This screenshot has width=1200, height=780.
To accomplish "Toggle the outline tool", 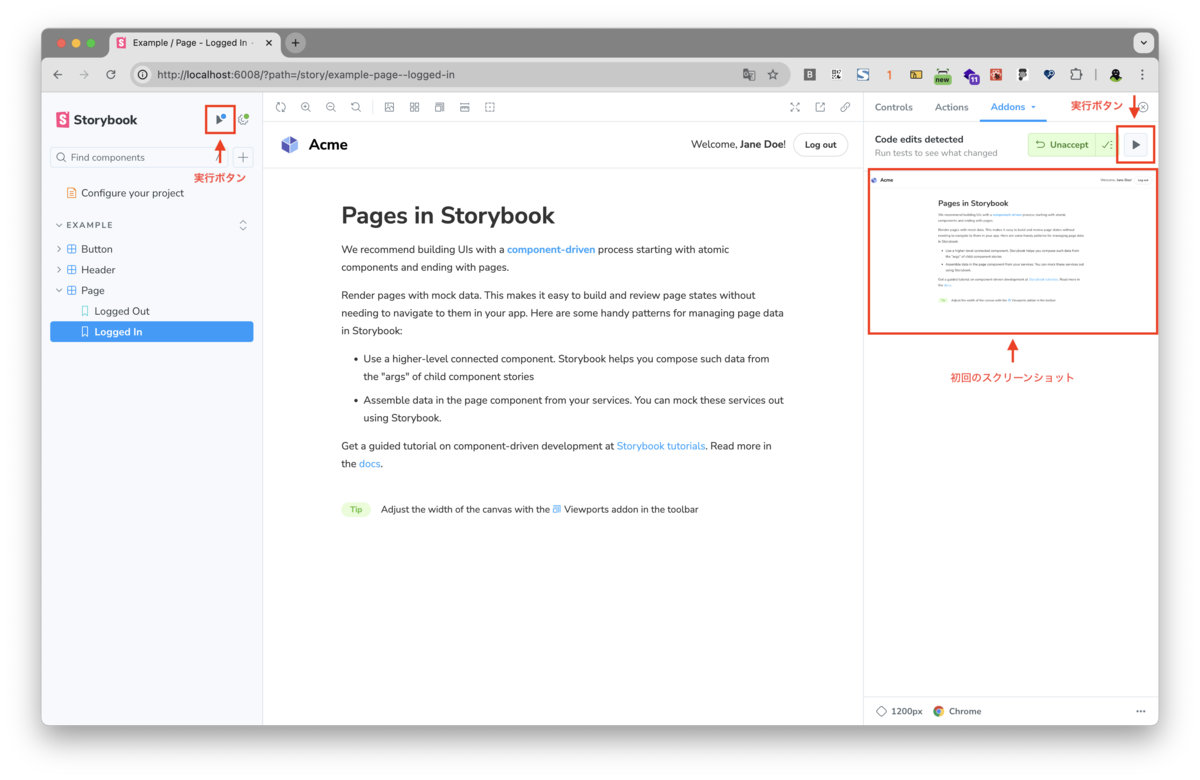I will point(490,107).
